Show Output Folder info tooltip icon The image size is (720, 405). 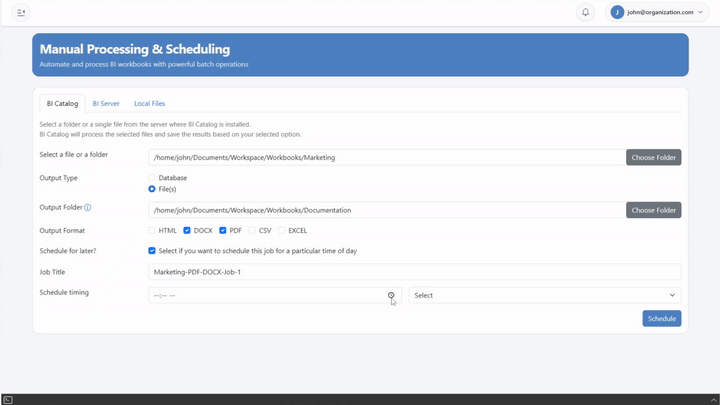click(88, 208)
